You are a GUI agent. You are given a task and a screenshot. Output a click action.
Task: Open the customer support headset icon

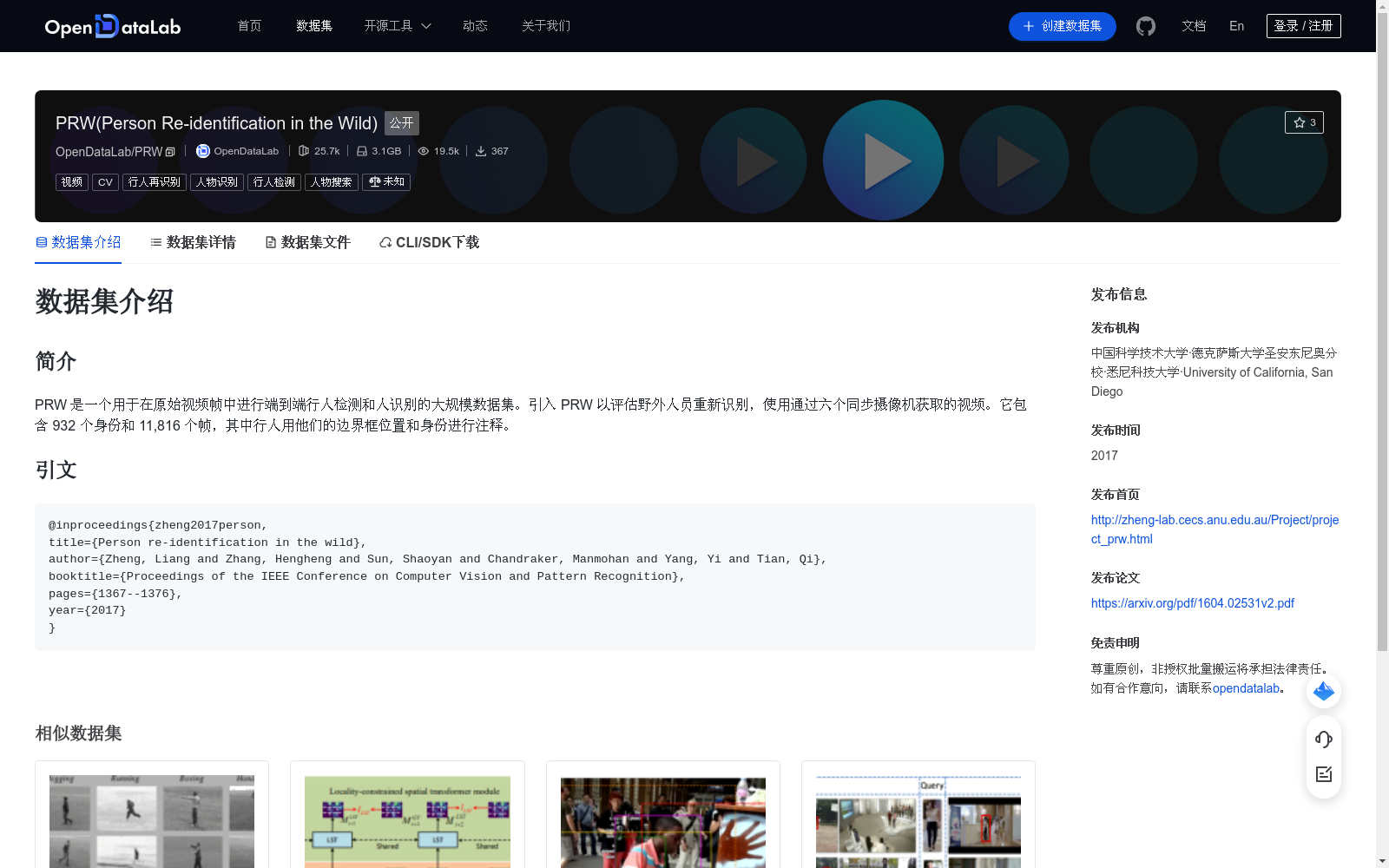tap(1324, 739)
